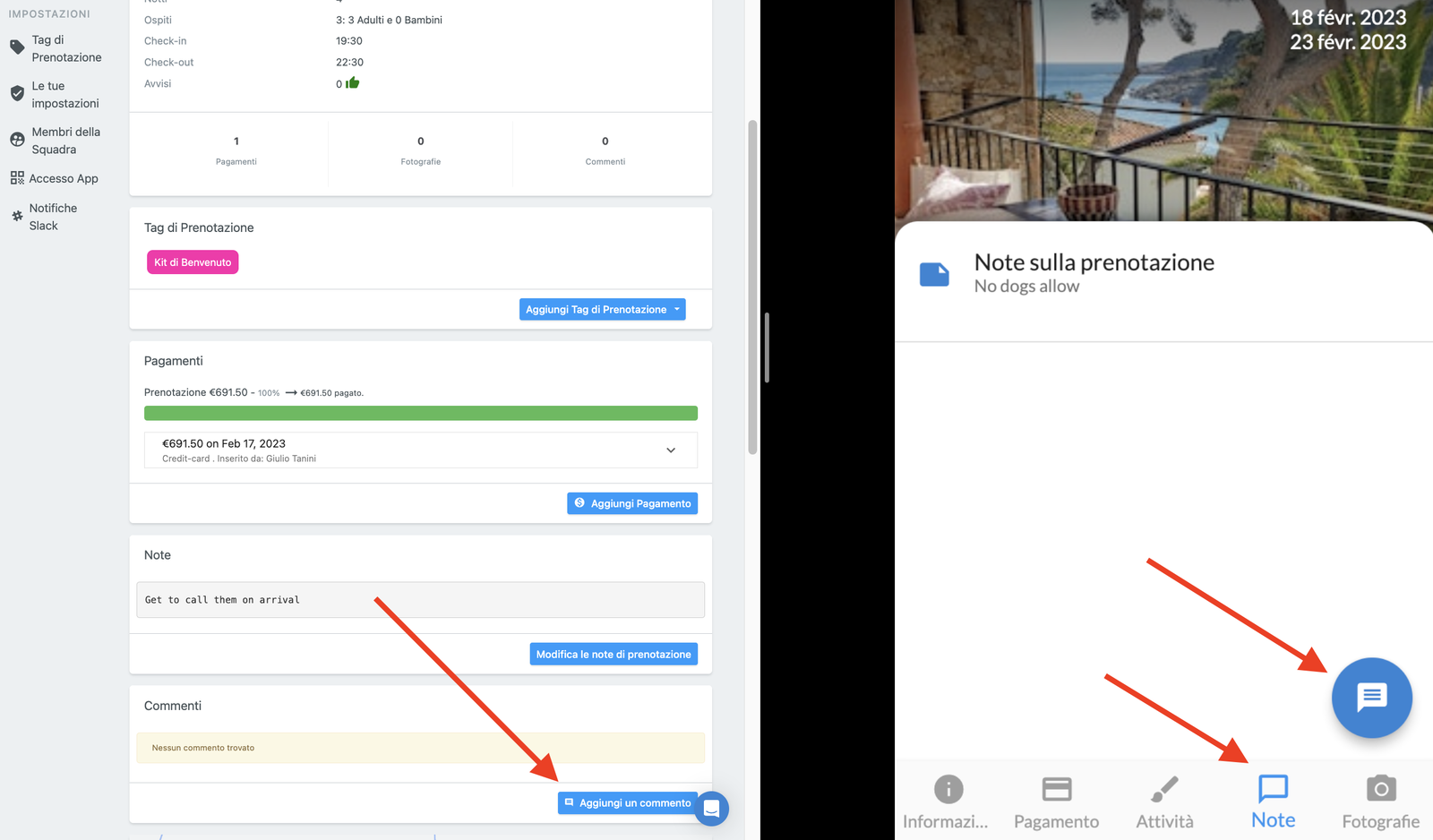Click the green payment progress bar
1433x840 pixels.
click(x=421, y=414)
